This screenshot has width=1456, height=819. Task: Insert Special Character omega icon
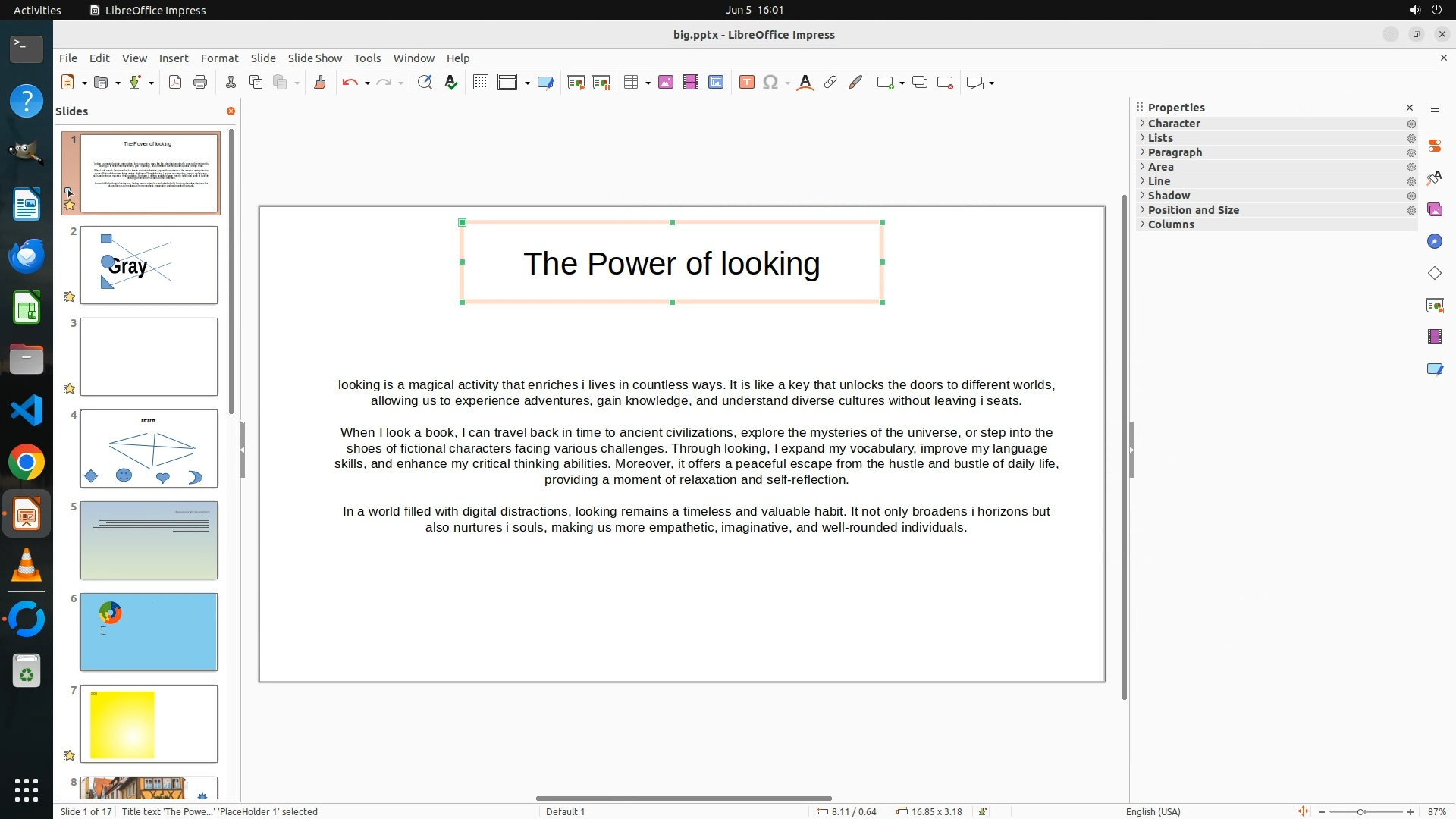click(x=770, y=83)
